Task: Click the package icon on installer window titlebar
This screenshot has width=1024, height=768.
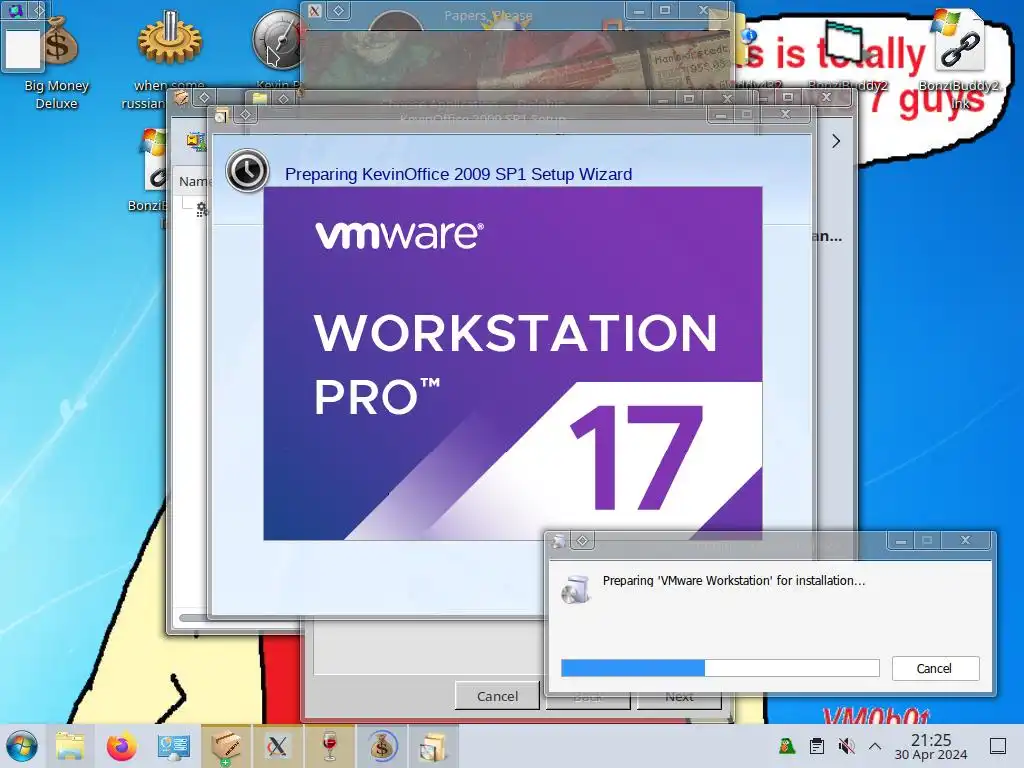Action: point(181,98)
